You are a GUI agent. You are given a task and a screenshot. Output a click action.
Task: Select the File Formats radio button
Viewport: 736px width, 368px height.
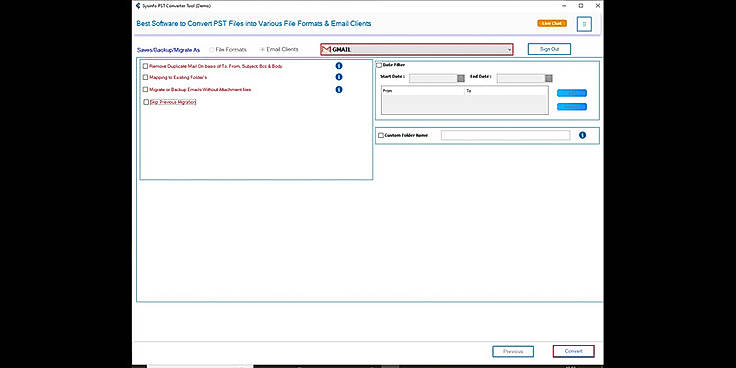coord(212,49)
